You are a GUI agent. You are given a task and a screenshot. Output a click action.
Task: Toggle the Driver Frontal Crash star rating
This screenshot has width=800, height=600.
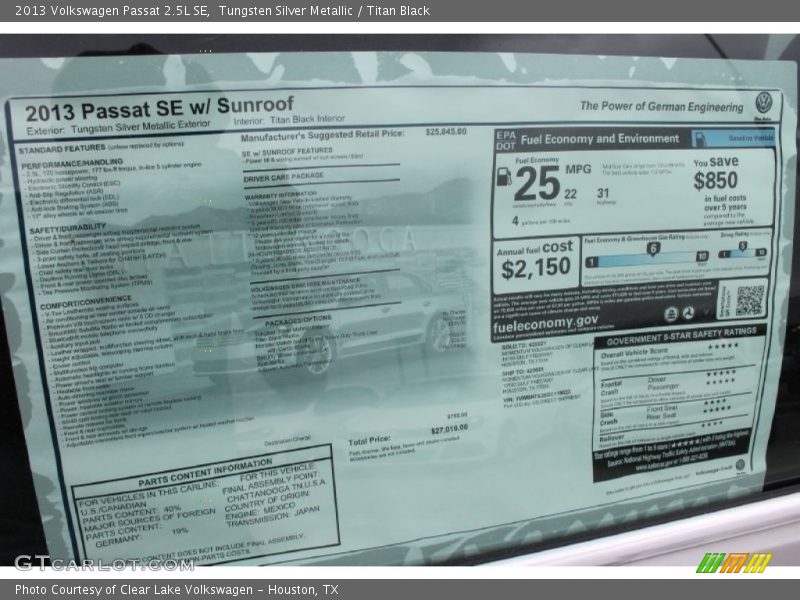720,373
